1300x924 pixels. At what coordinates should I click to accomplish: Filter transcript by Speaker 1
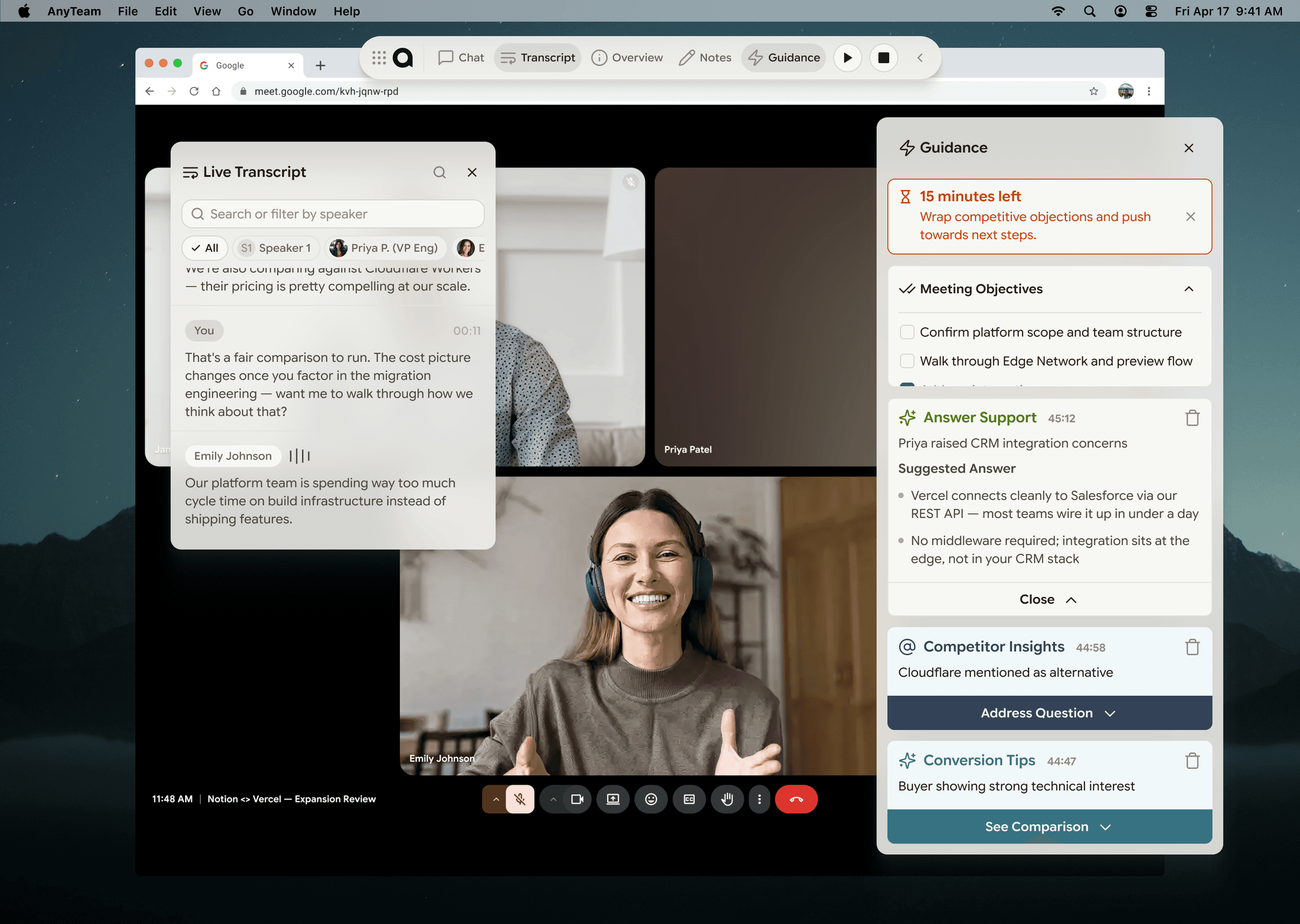tap(275, 248)
